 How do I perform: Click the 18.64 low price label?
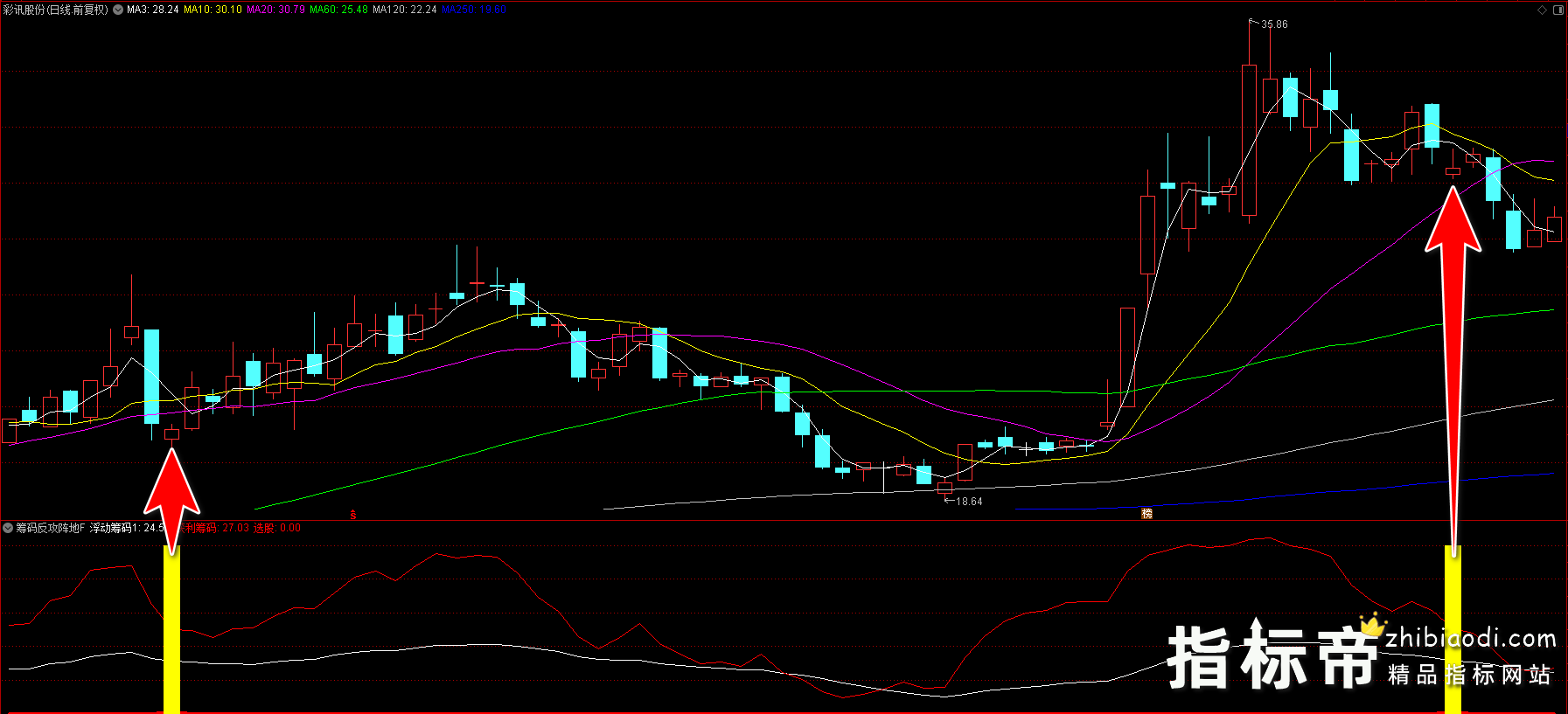969,502
